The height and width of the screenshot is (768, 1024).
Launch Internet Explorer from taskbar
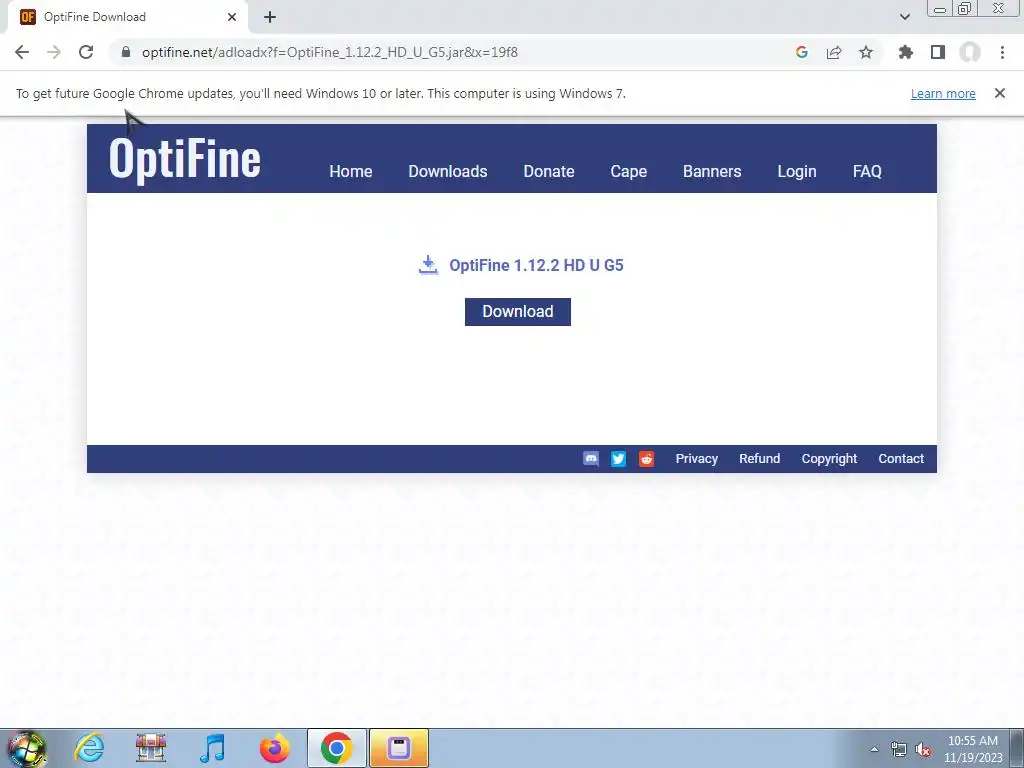pos(89,748)
